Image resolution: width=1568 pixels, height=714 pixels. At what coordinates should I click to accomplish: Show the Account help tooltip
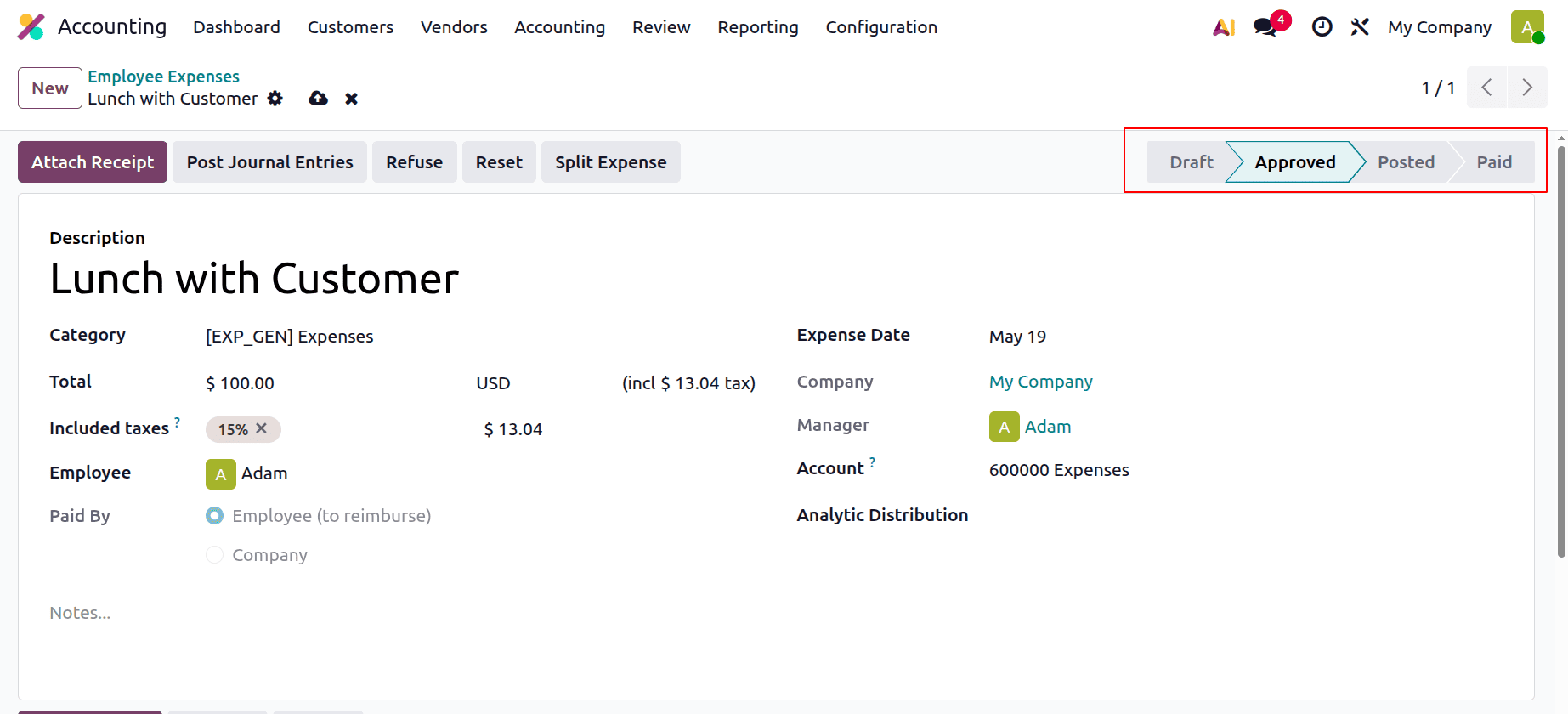pyautogui.click(x=872, y=462)
